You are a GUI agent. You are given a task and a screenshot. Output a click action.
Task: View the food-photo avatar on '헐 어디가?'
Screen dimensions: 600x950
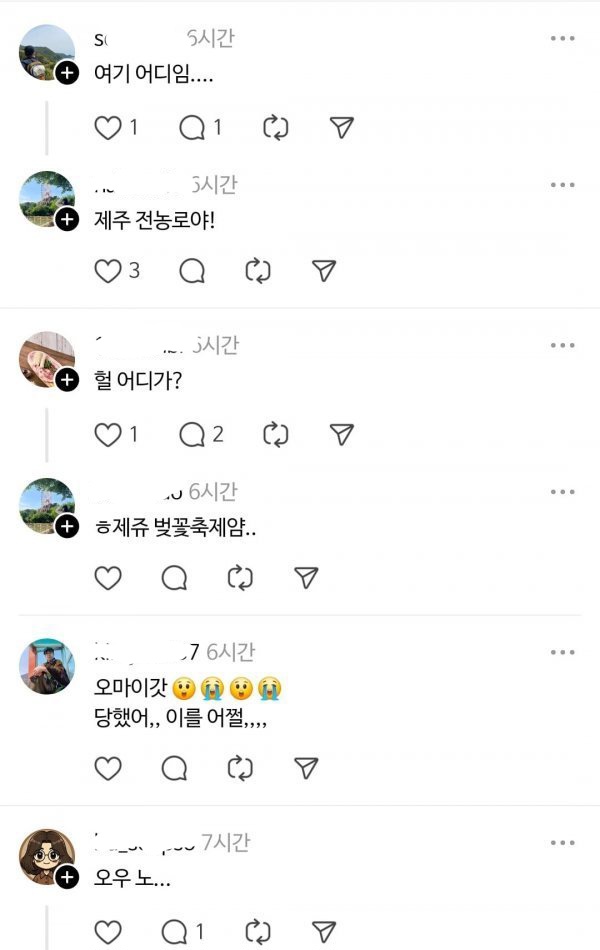[47, 359]
